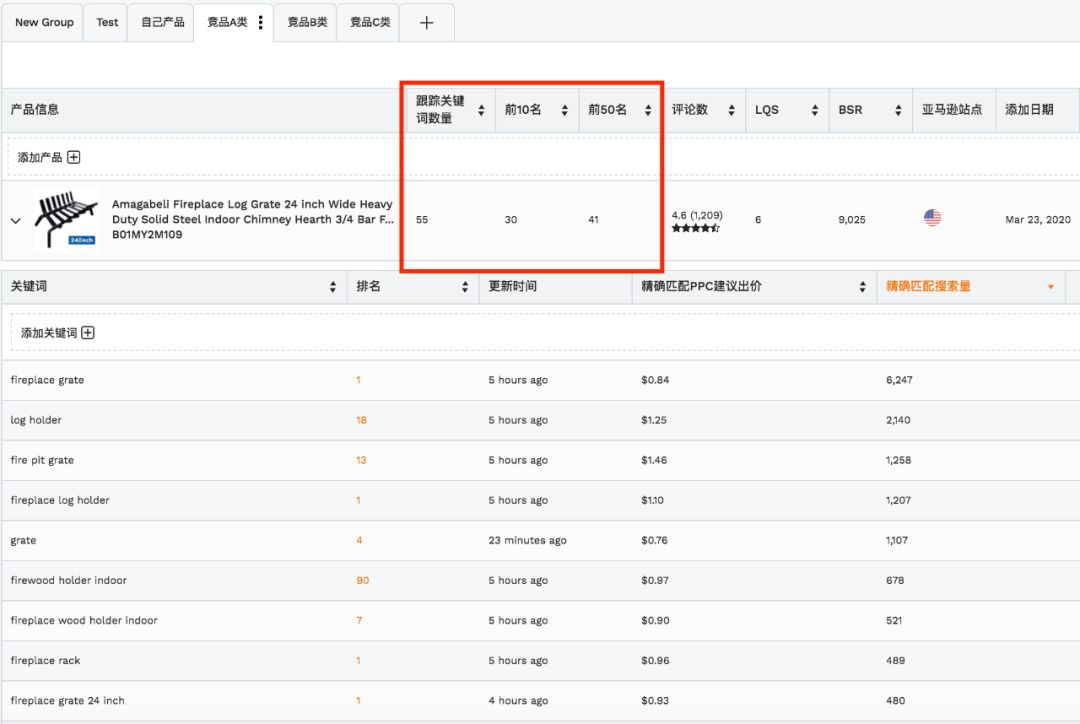The image size is (1080, 724).
Task: Sort by 前10名 column arrows
Action: point(564,110)
